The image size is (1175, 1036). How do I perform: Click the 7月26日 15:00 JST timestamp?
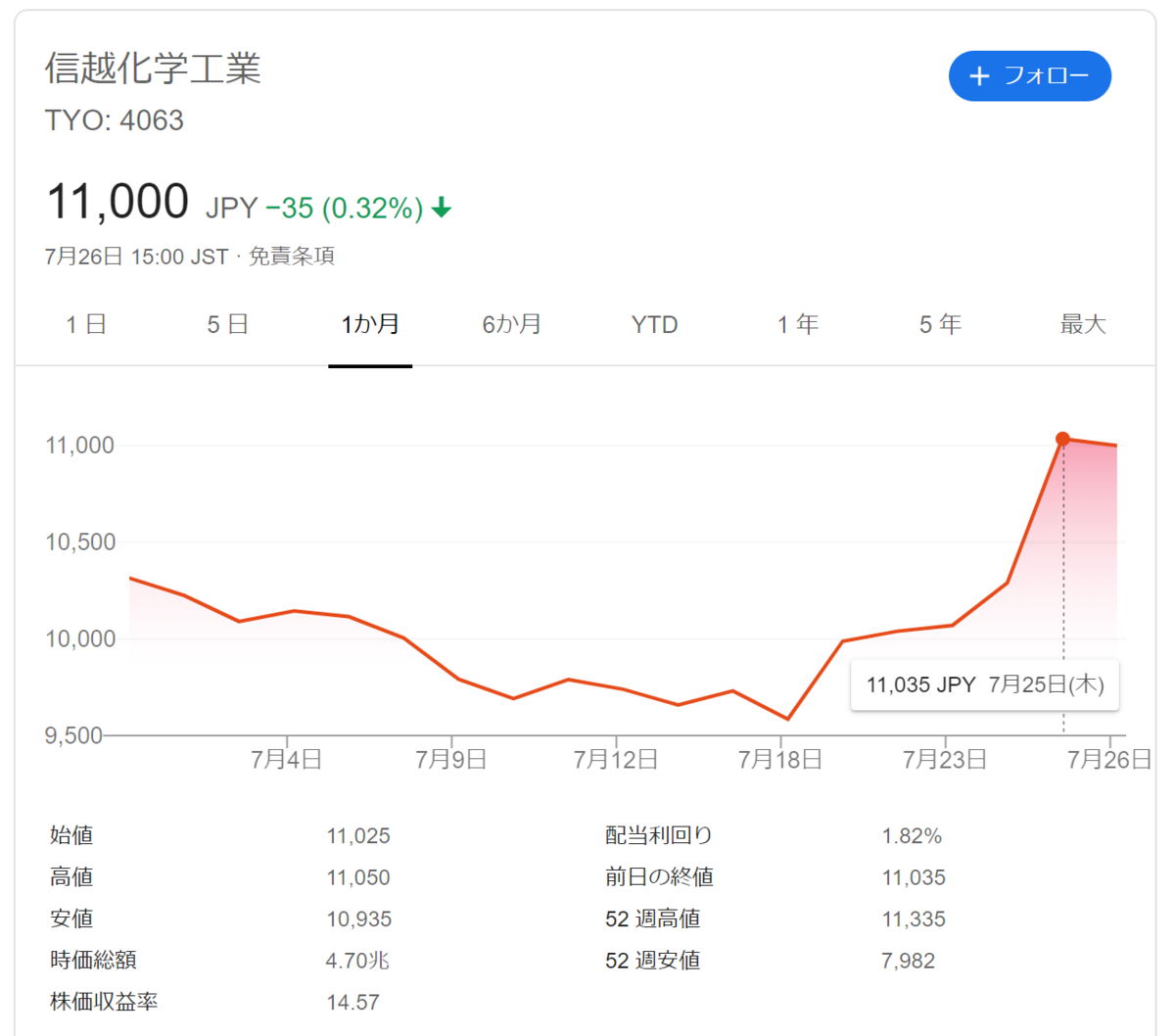(136, 257)
